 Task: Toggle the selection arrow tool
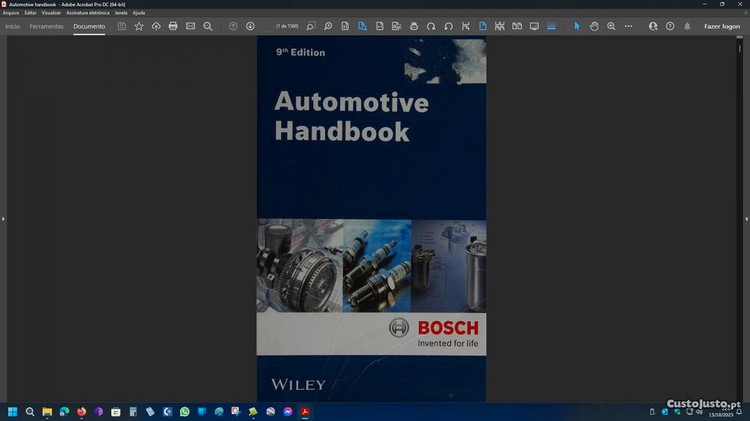point(577,26)
